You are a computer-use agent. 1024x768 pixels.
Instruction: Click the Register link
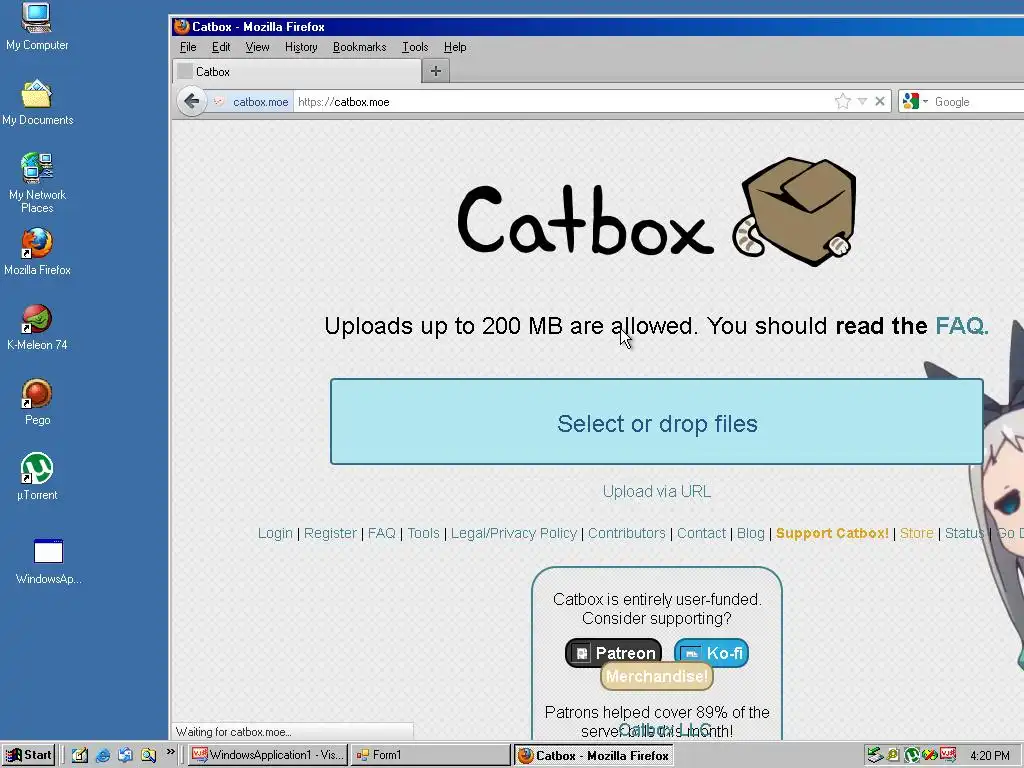click(330, 533)
